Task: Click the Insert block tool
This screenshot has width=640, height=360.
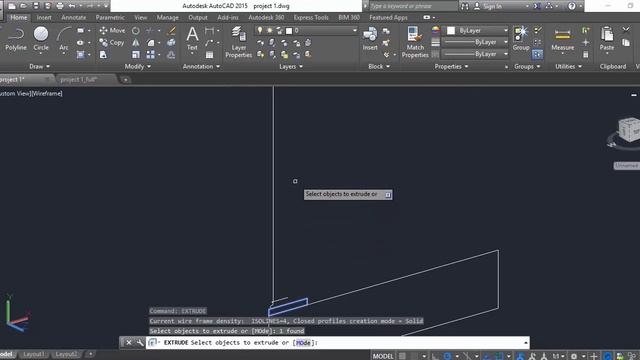Action: (x=370, y=39)
